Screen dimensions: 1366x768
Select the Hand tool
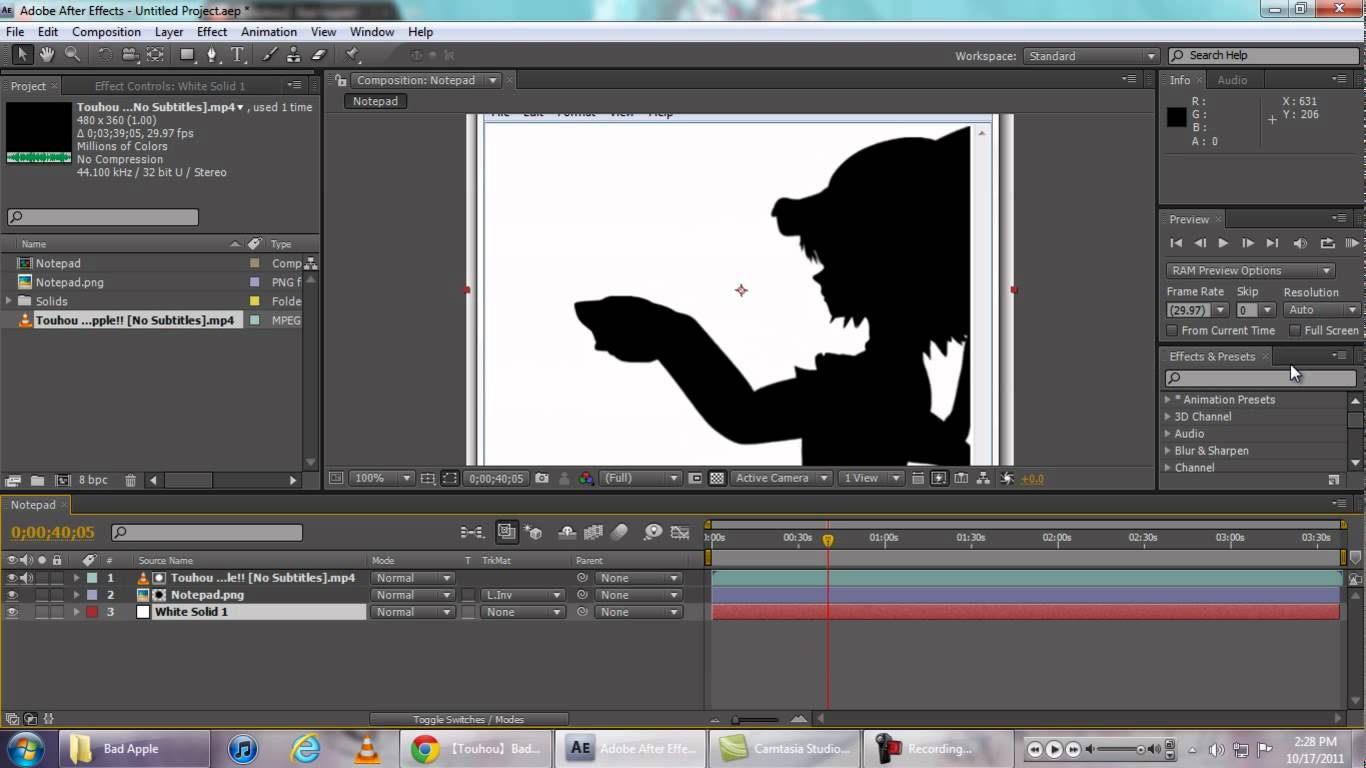(46, 55)
